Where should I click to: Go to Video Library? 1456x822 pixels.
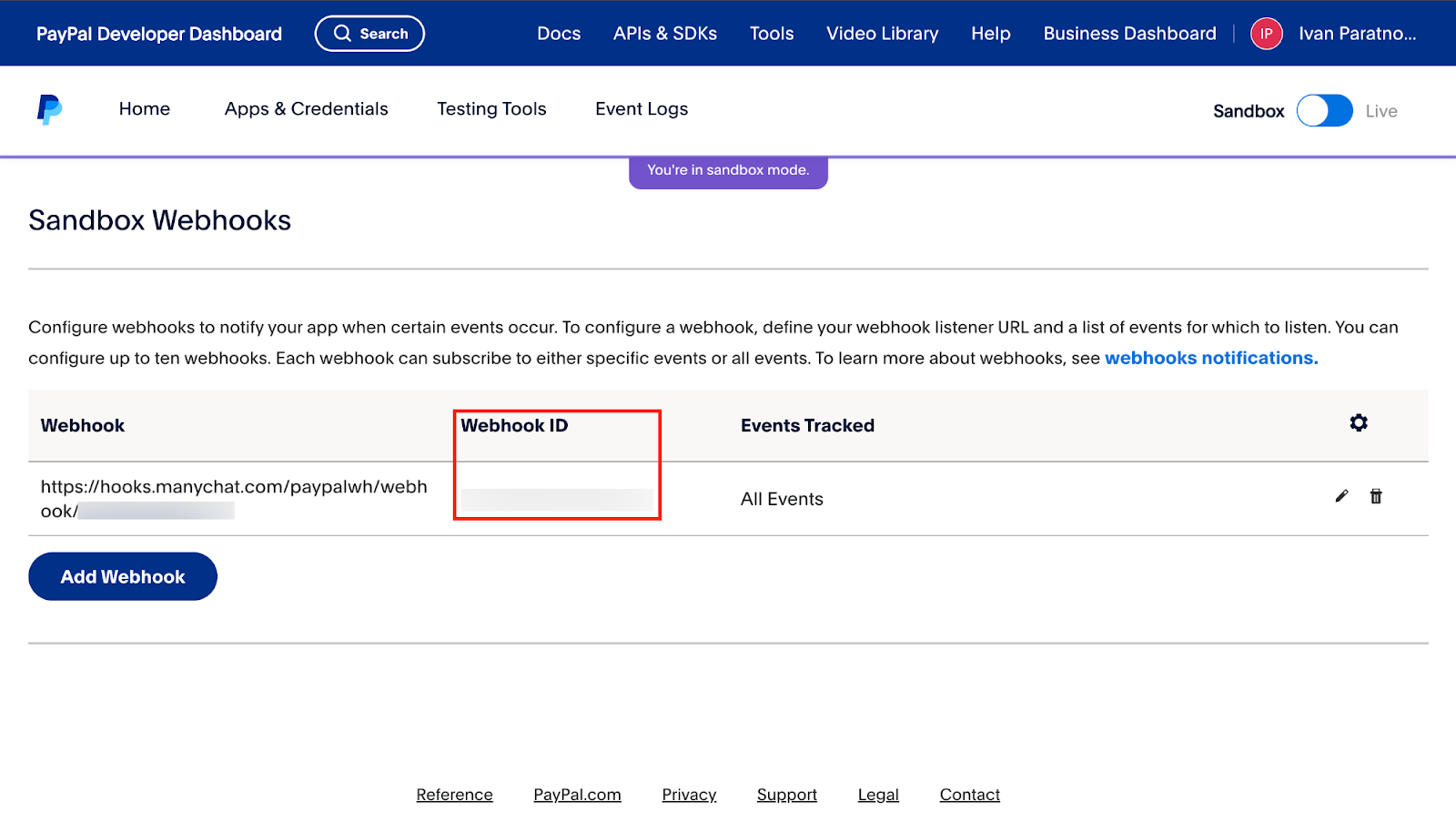[x=882, y=34]
